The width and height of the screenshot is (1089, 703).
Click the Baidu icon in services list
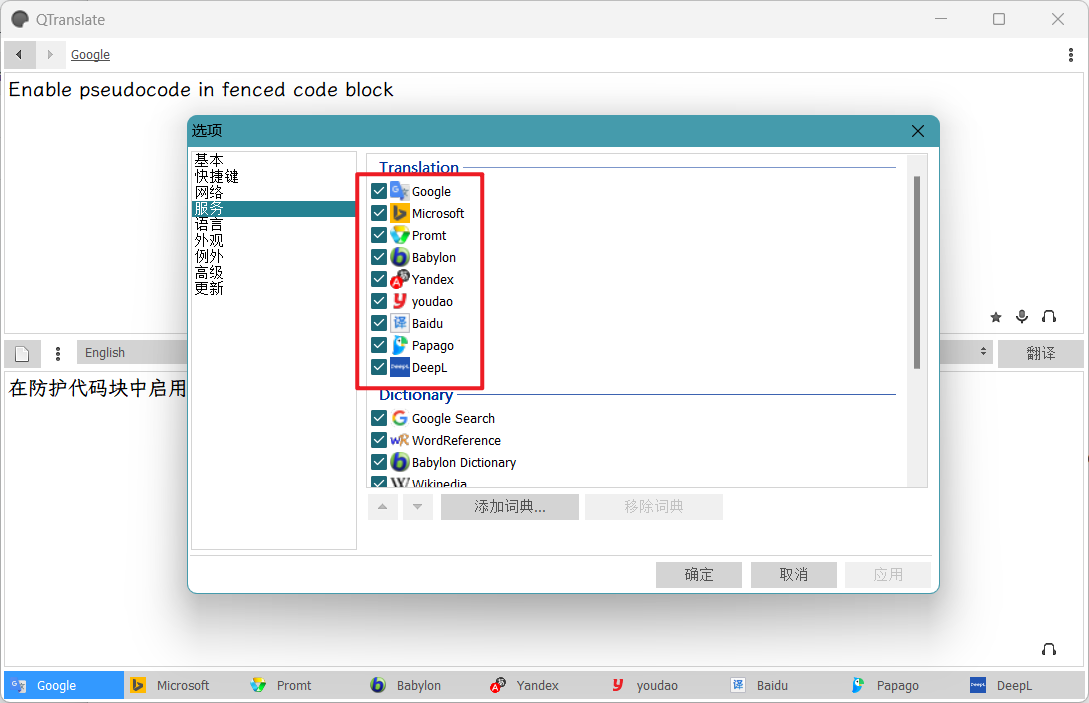coord(399,323)
